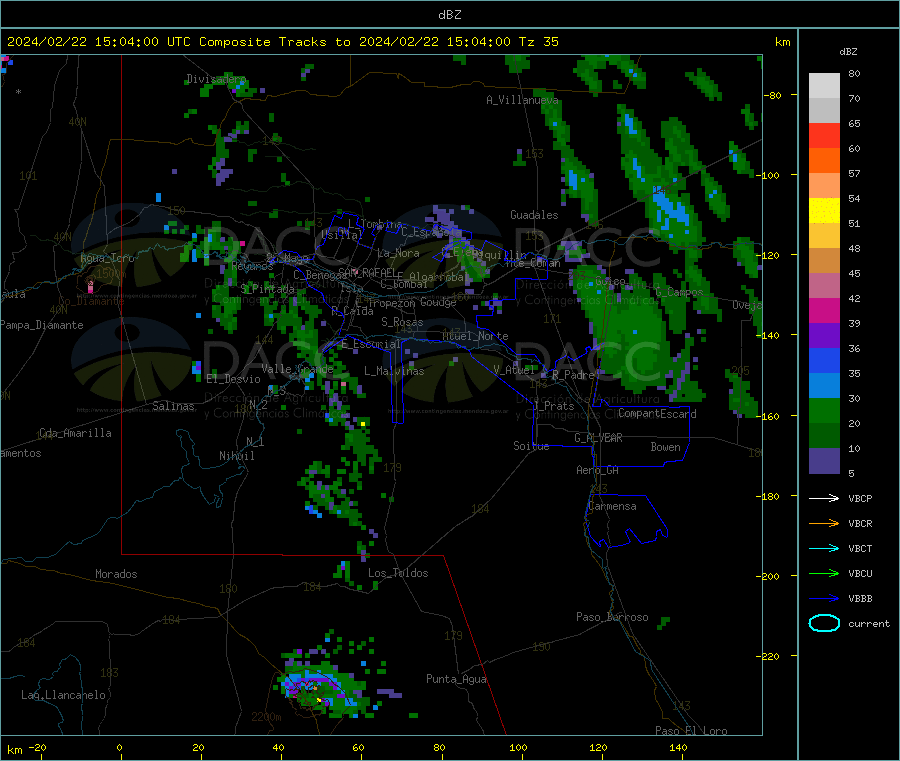Select the light blue swatch above 30
This screenshot has height=761, width=900.
(824, 386)
